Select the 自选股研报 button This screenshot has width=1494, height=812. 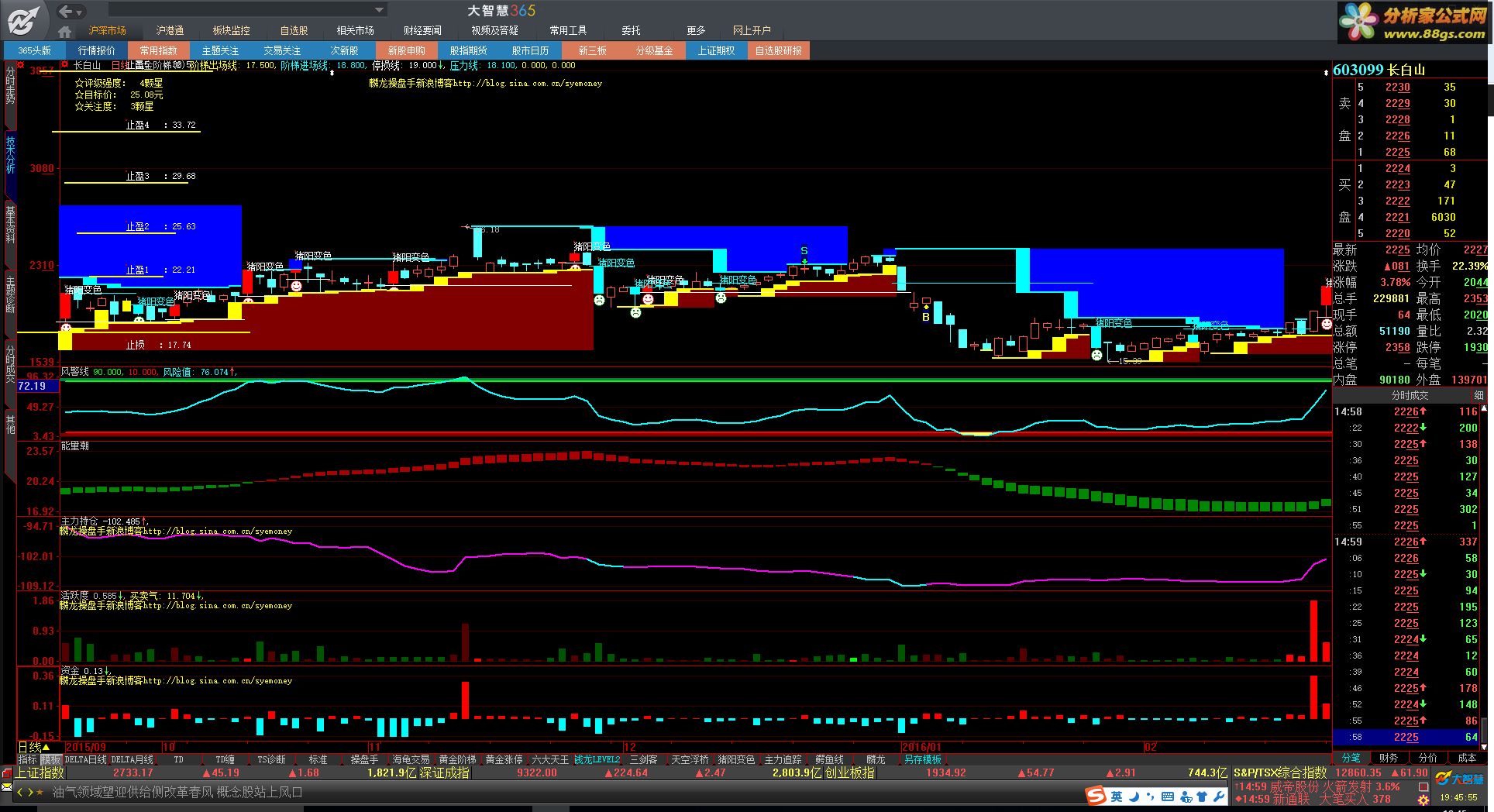pyautogui.click(x=778, y=50)
